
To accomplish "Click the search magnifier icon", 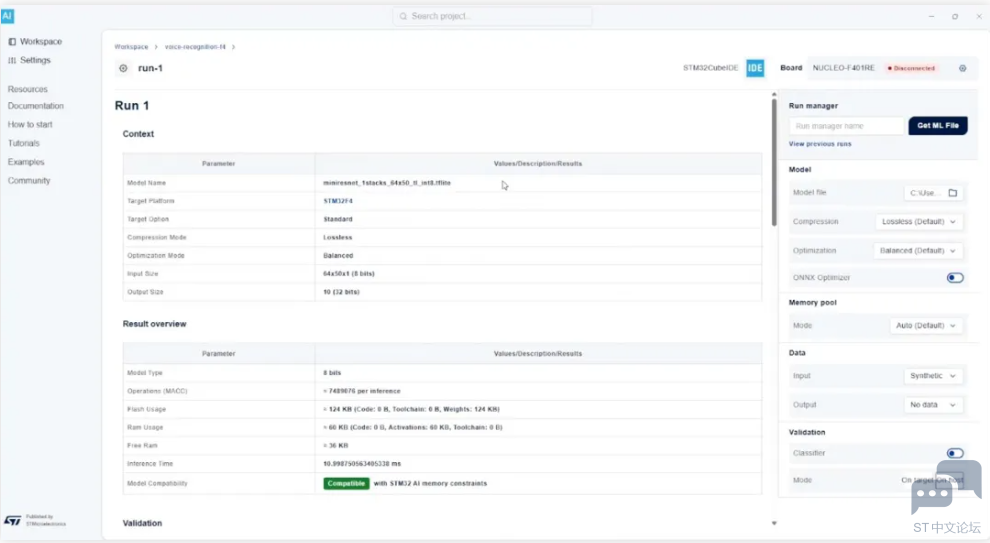I will [403, 16].
